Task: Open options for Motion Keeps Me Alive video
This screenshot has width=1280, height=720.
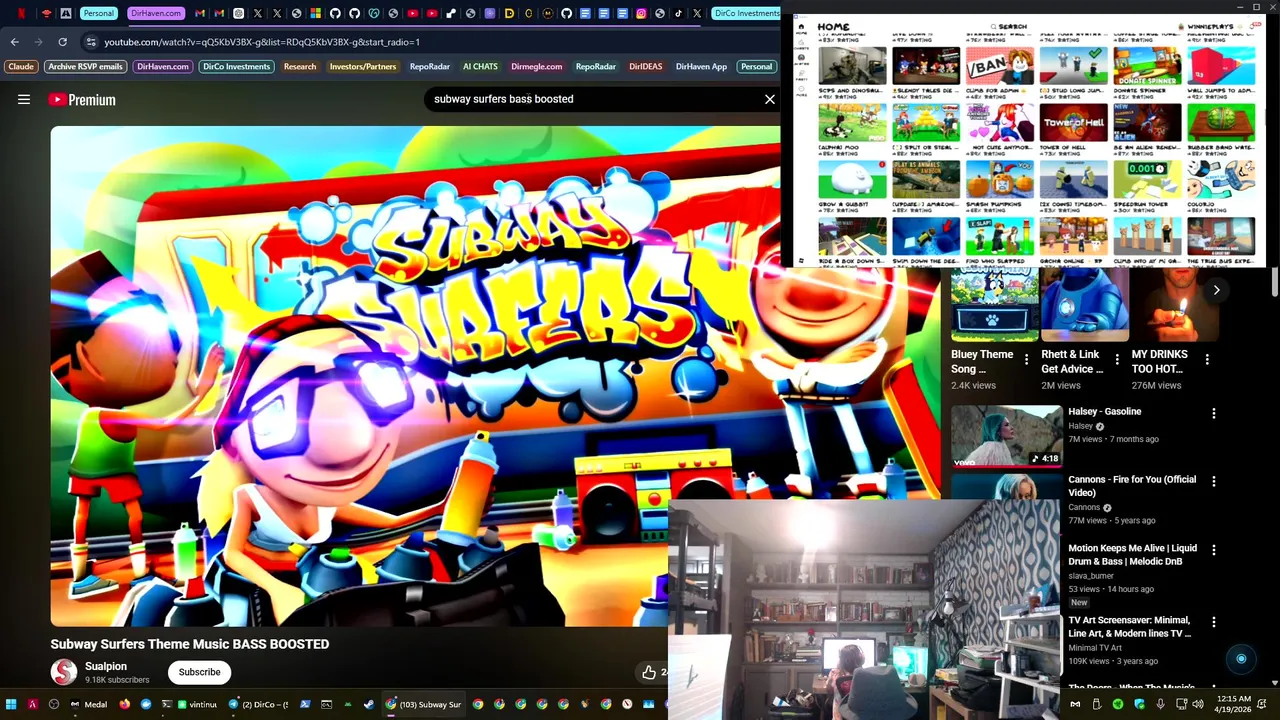Action: 1213,550
